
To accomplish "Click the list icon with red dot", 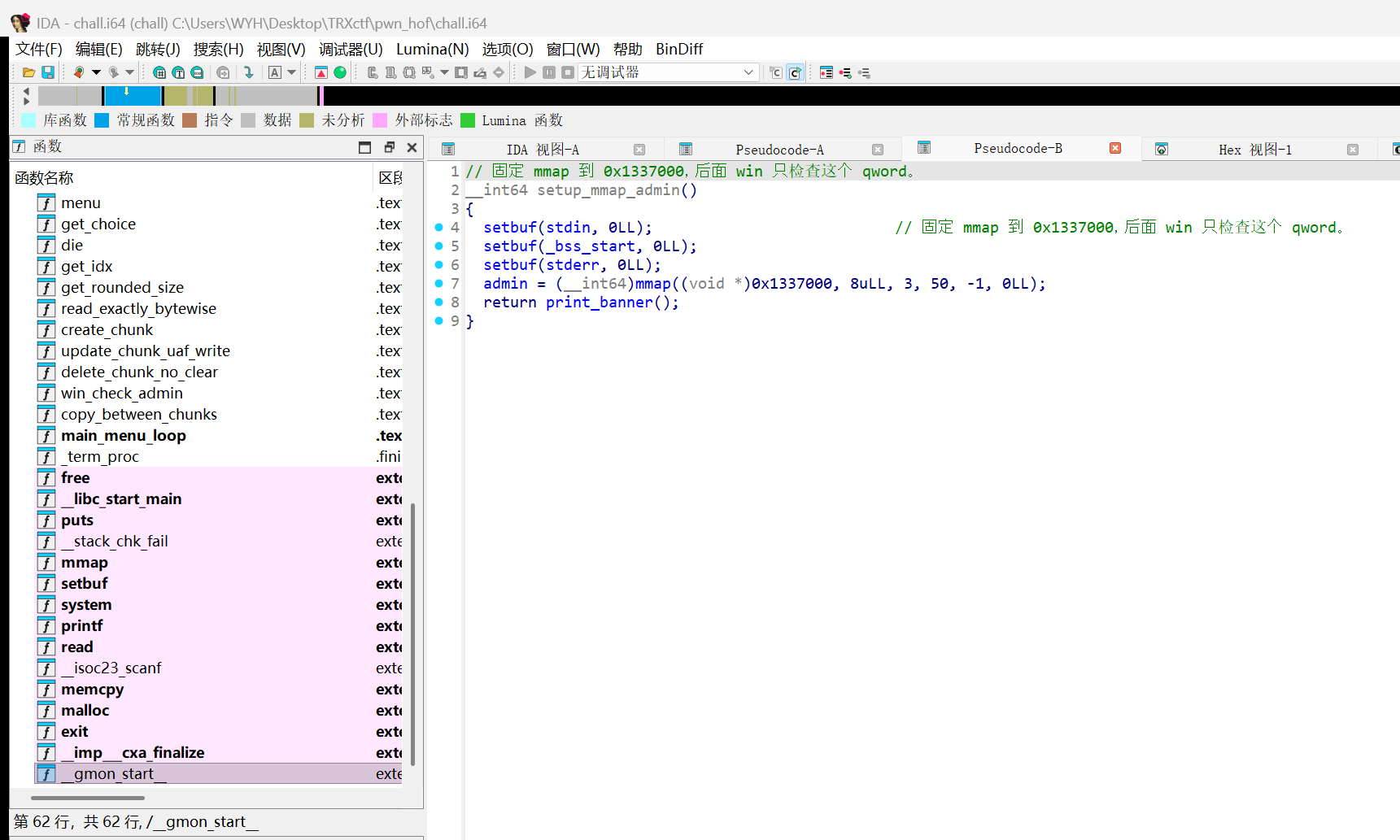I will 826,72.
